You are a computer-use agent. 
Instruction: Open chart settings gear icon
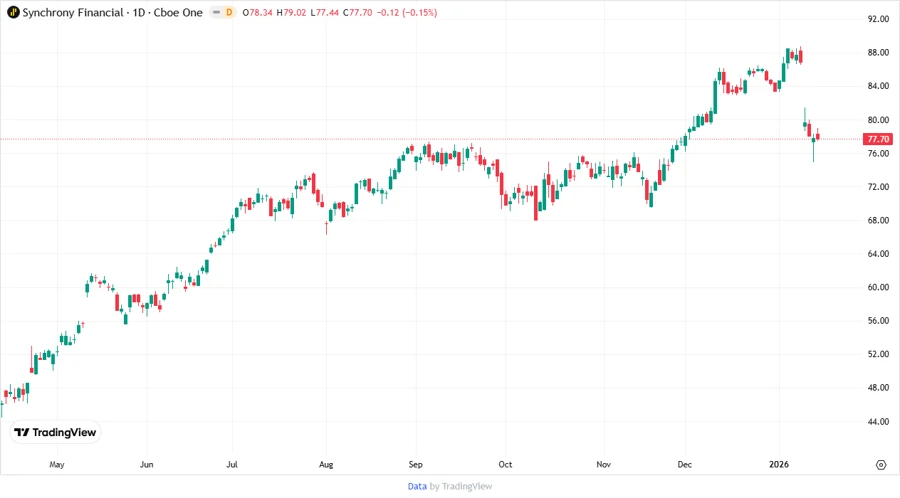click(x=881, y=465)
